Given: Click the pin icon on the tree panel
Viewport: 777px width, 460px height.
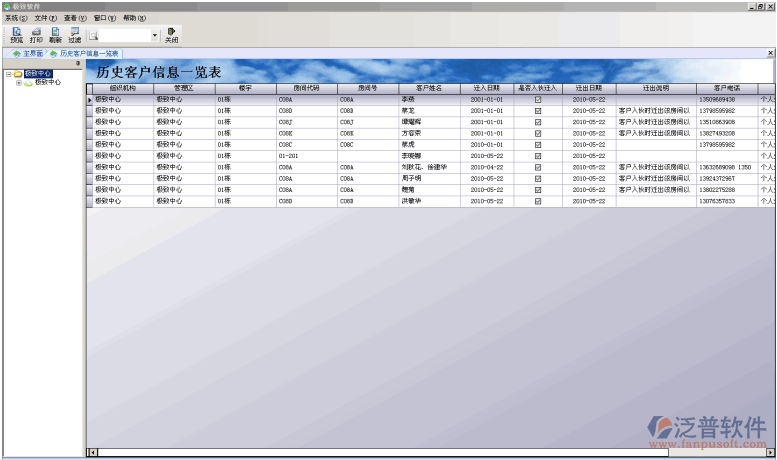Looking at the screenshot, I should click(78, 63).
